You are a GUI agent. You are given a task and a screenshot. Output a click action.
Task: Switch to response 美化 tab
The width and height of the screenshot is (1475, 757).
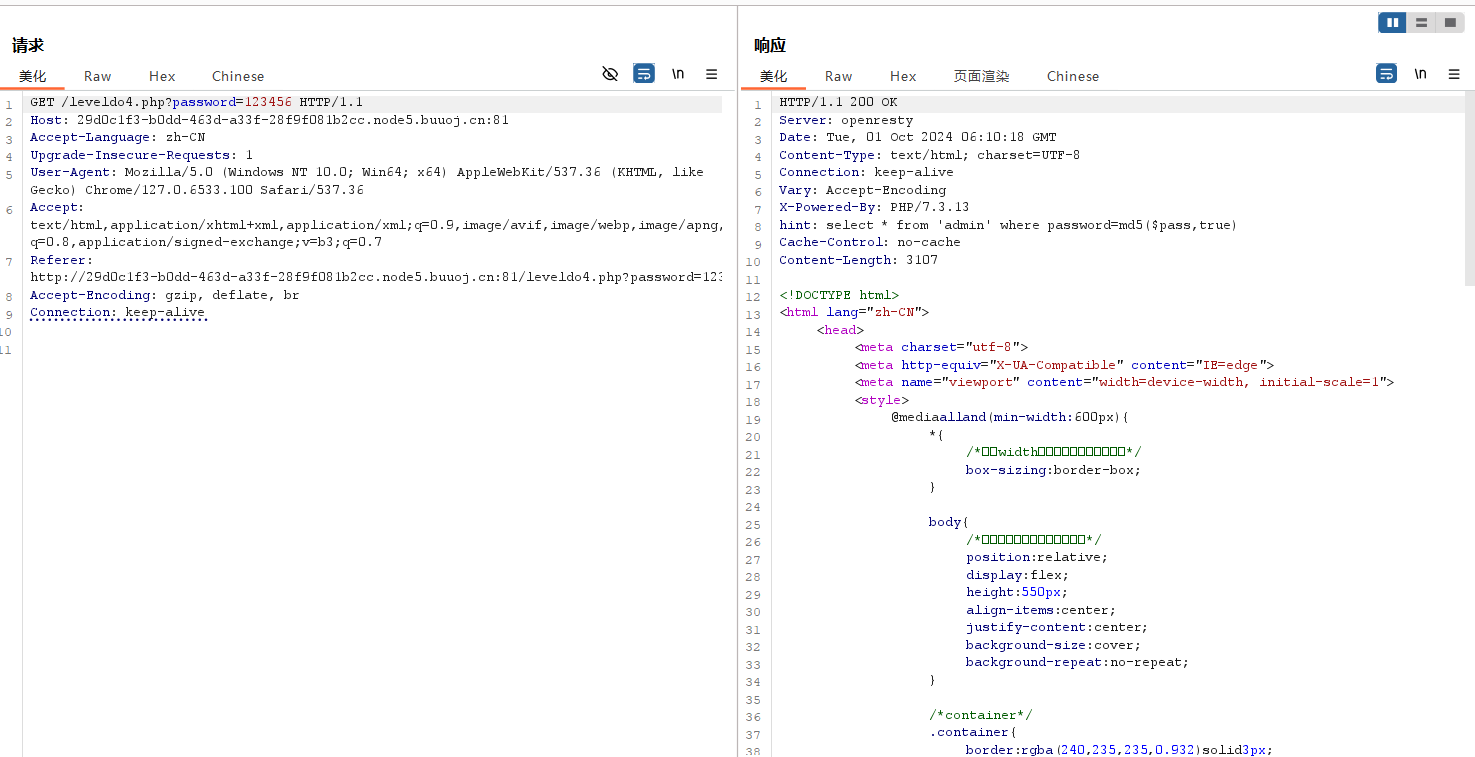click(x=774, y=76)
